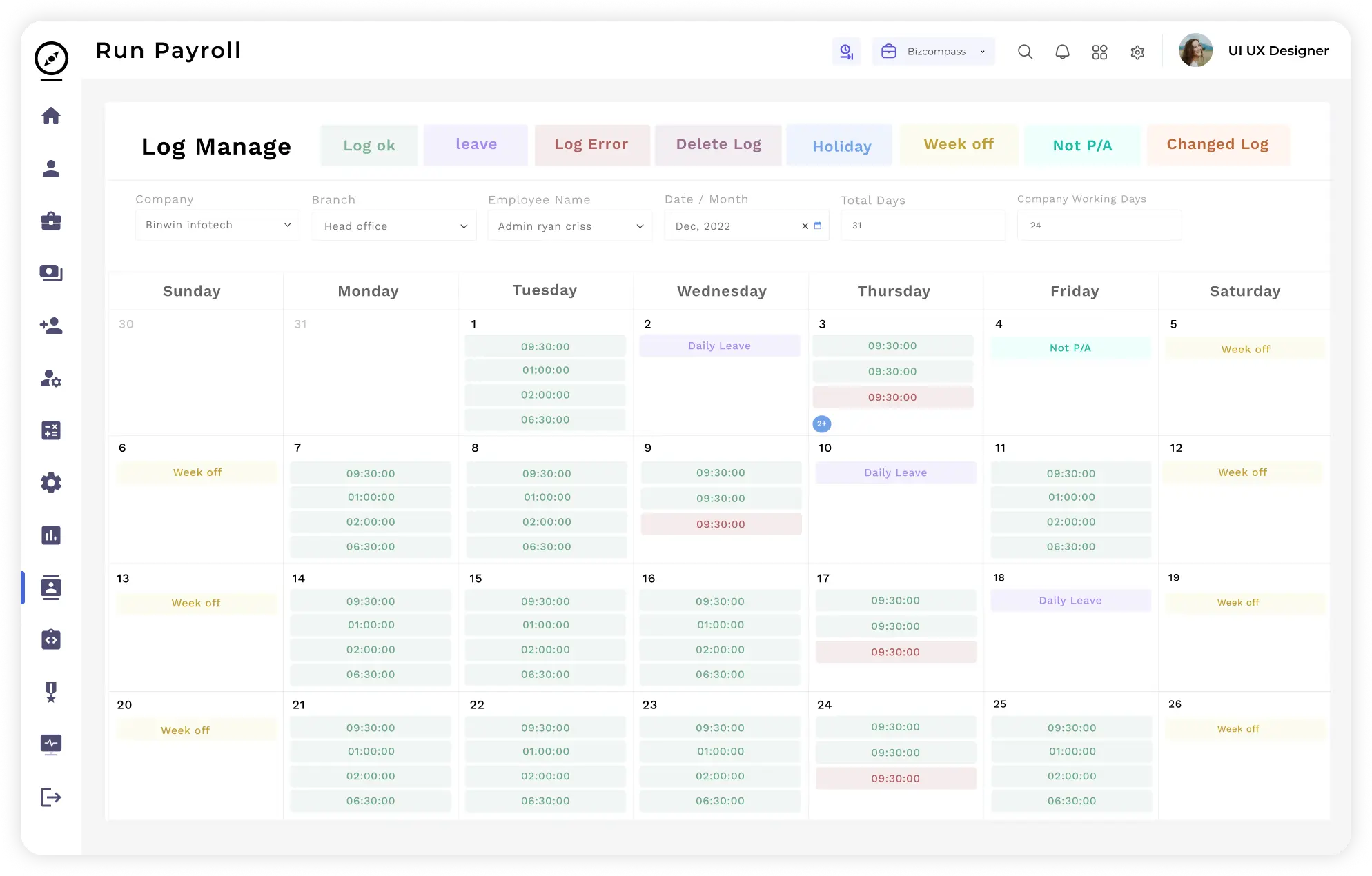Open the Head office branch dropdown
The image size is (1372, 876).
click(x=394, y=226)
